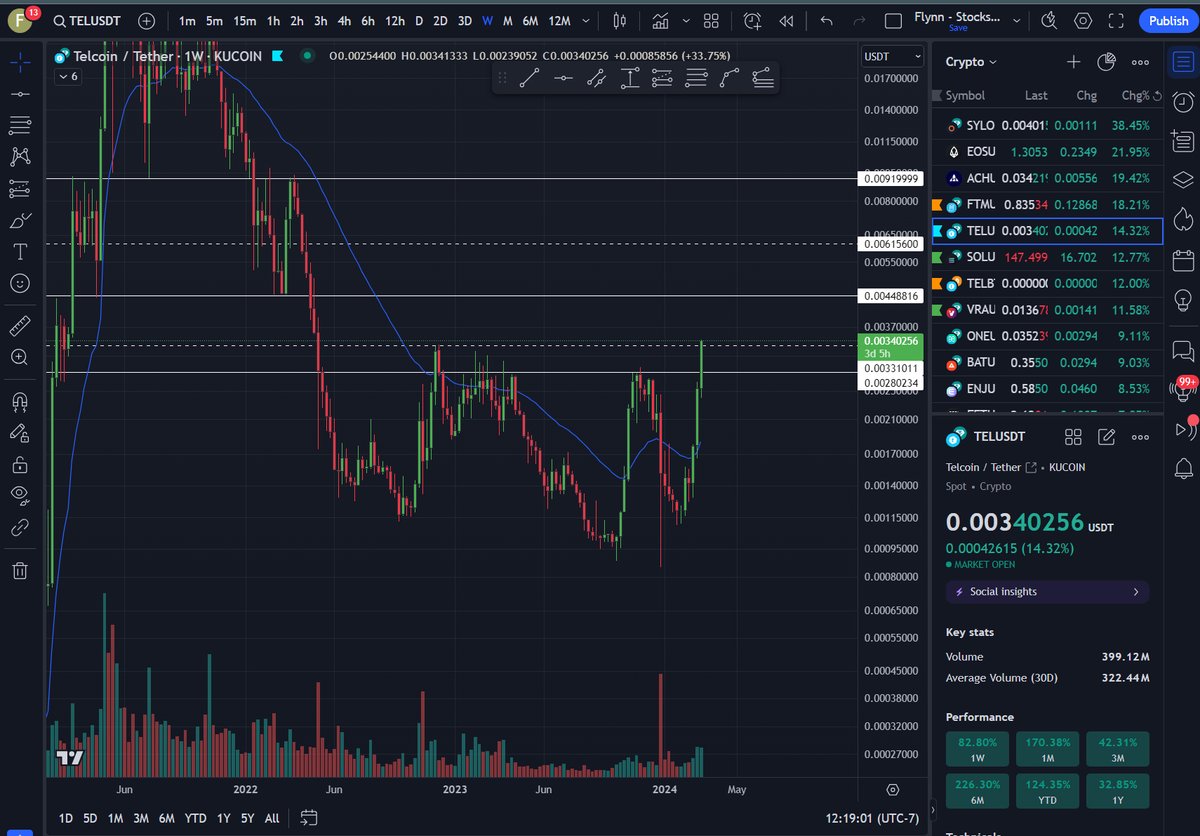
Task: Switch to the D daily timeframe
Action: click(419, 21)
